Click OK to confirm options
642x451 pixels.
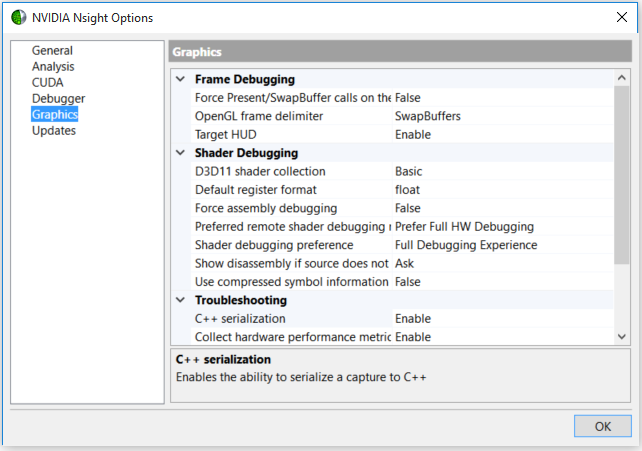coord(602,426)
